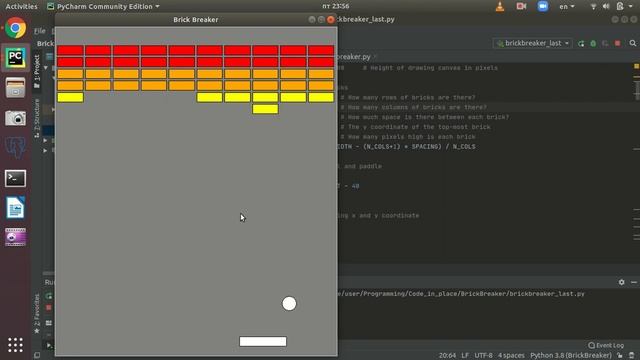This screenshot has height=360, width=640.
Task: Rerun icon in the Run panel
Action: coord(49,296)
